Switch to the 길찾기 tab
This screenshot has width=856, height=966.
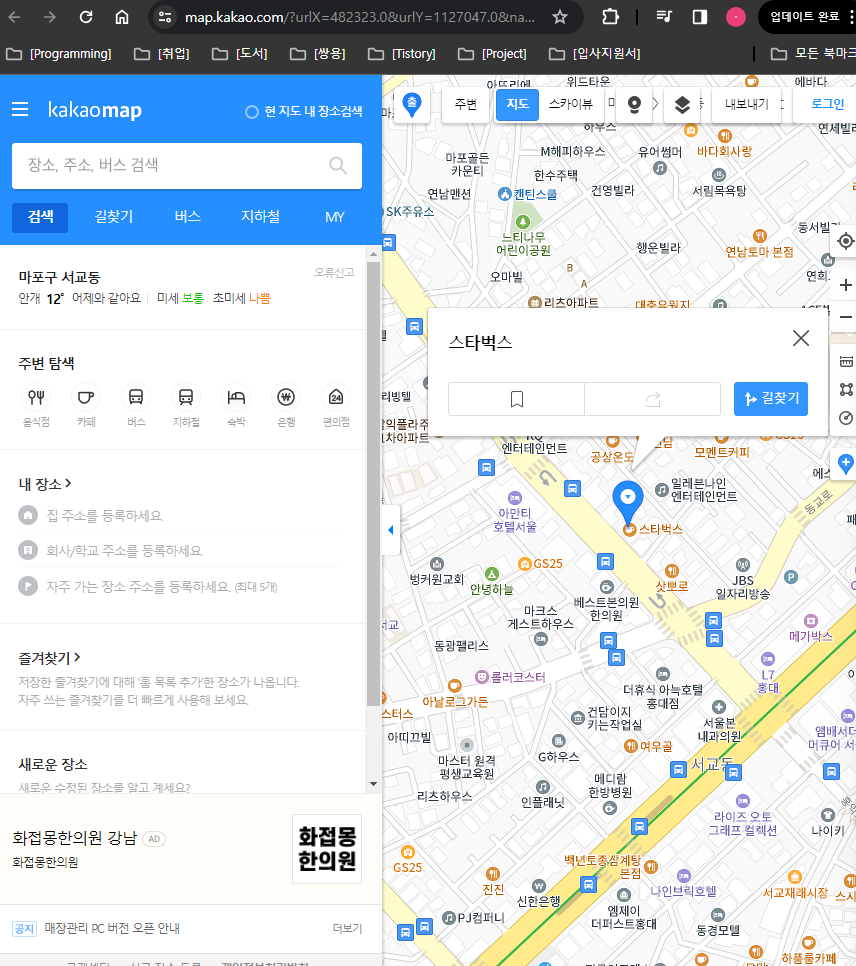[x=113, y=217]
